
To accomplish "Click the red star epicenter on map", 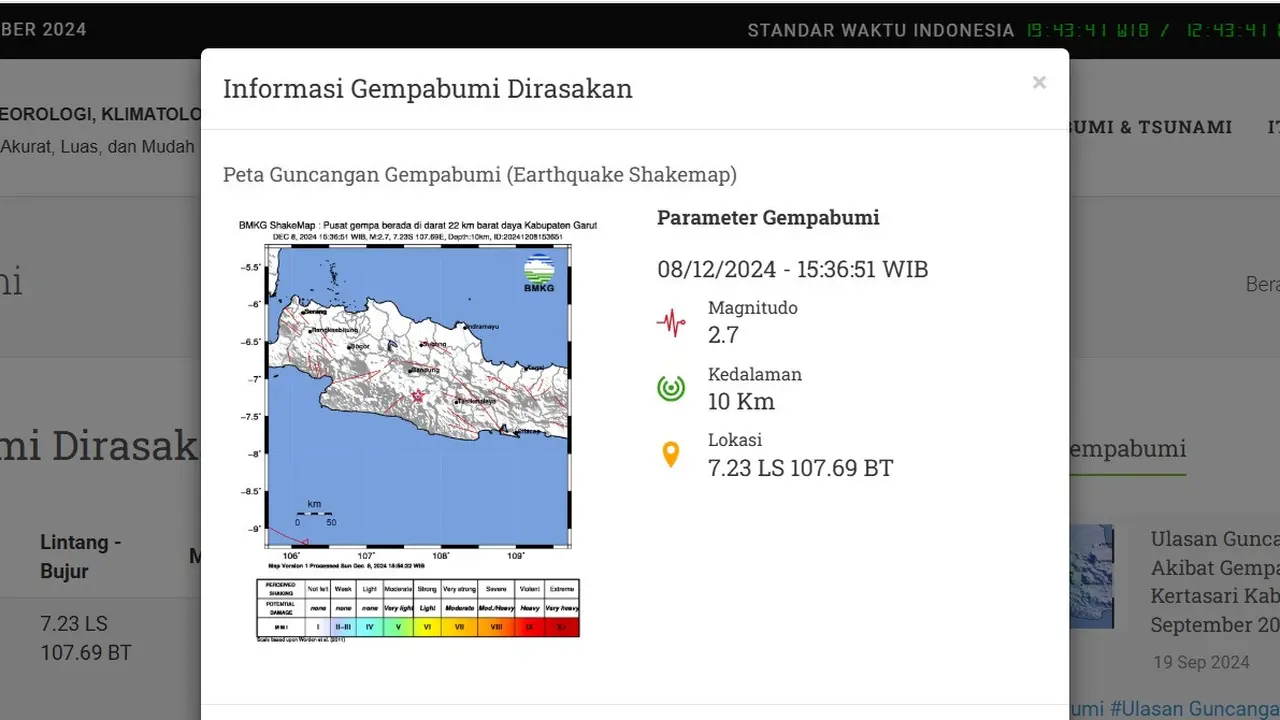I will 418,396.
